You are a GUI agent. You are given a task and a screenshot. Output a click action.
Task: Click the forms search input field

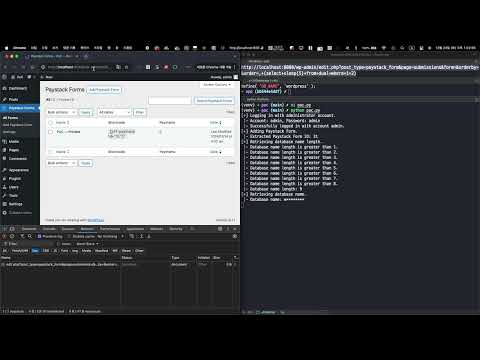(170, 100)
